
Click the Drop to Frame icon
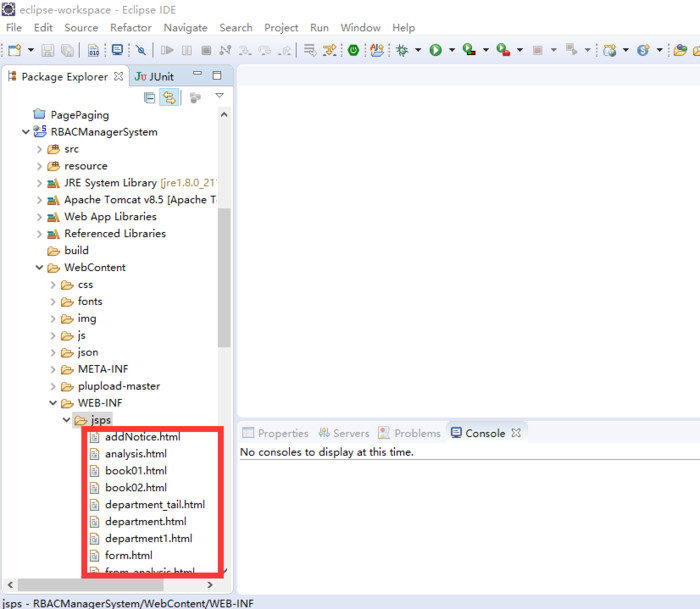[x=310, y=50]
